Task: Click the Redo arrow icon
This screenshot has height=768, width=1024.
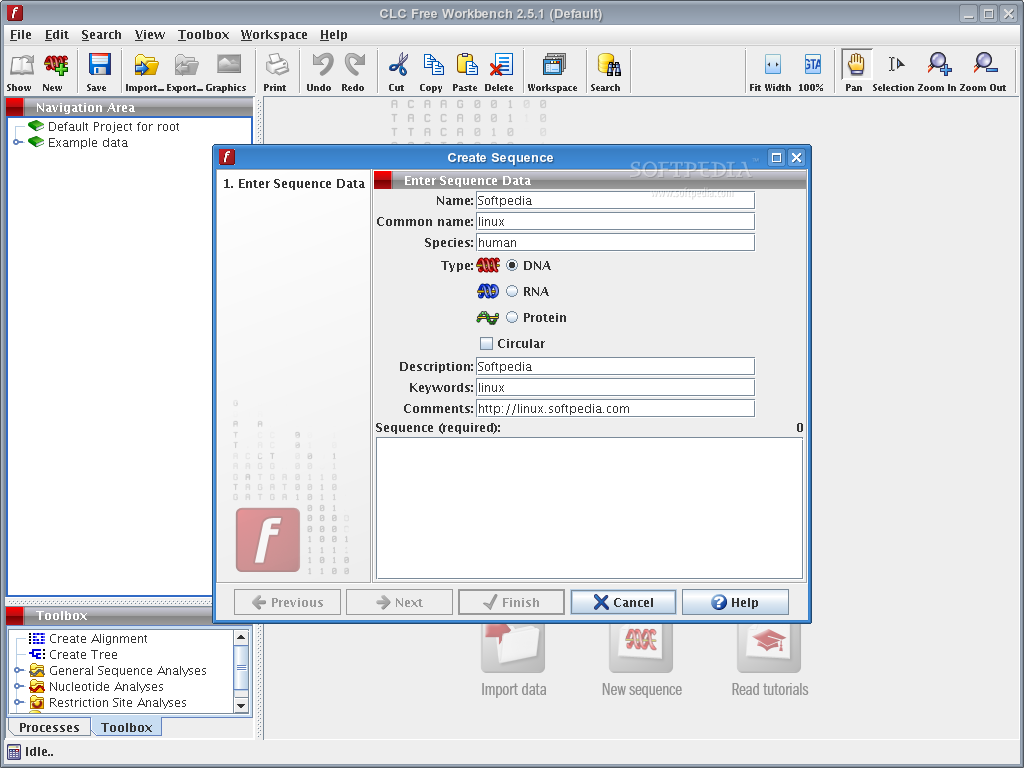Action: click(x=355, y=66)
